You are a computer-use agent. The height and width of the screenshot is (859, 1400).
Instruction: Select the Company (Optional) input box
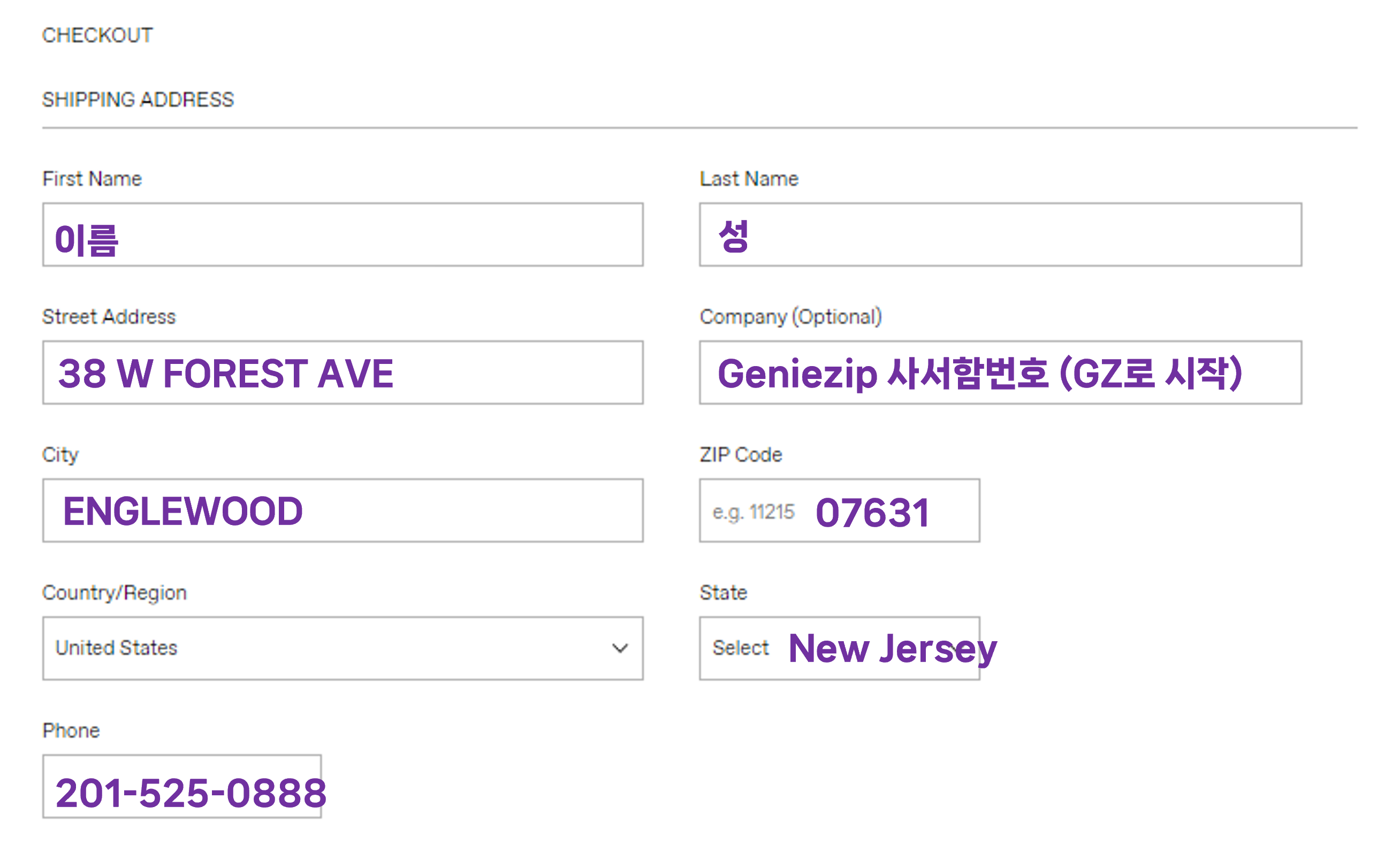(1000, 373)
